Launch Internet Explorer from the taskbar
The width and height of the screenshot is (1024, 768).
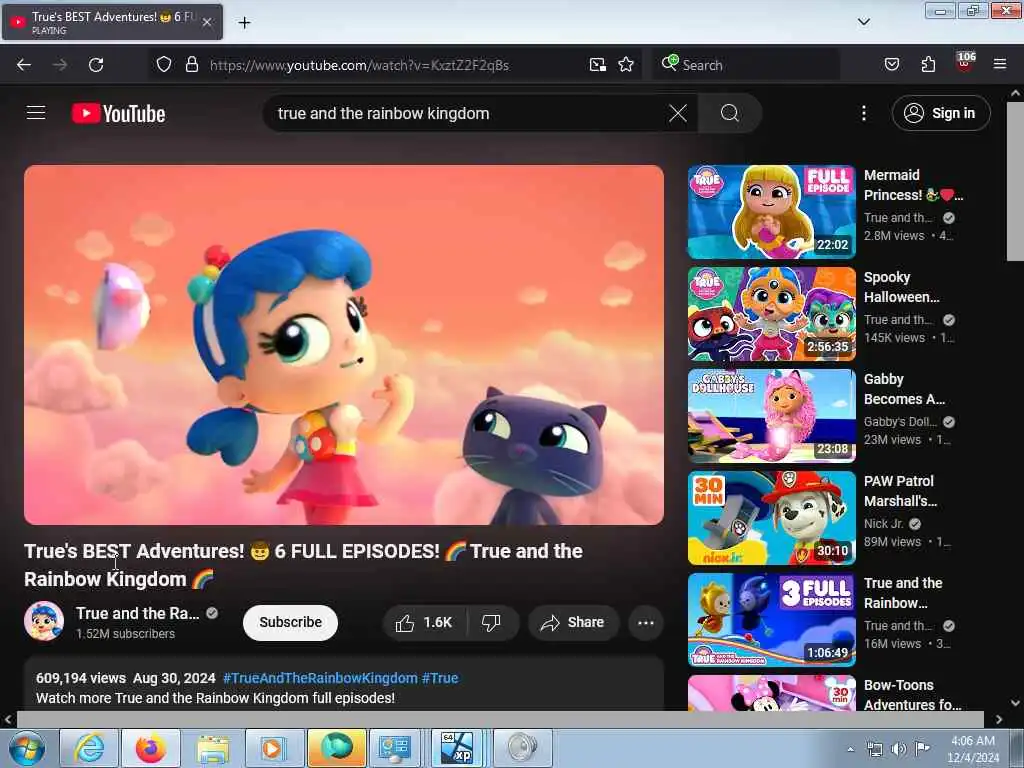(89, 748)
